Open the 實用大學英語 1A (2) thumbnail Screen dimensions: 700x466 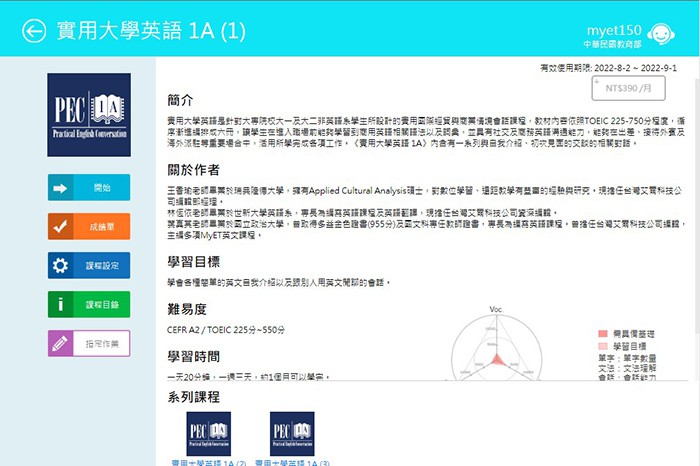pos(208,434)
